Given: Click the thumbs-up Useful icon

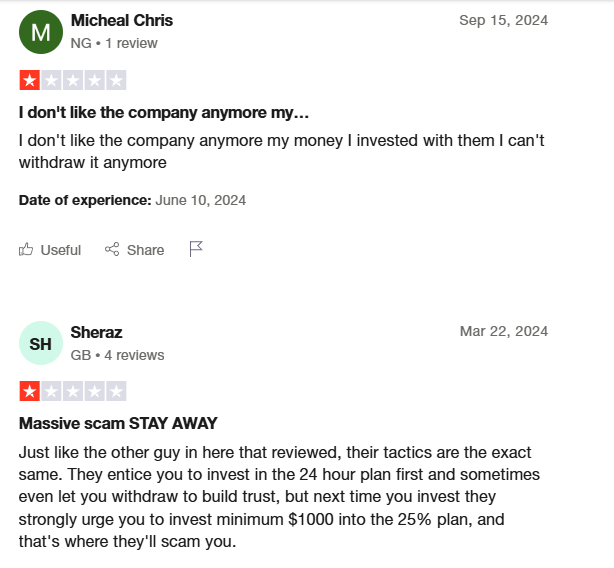Looking at the screenshot, I should pos(26,249).
